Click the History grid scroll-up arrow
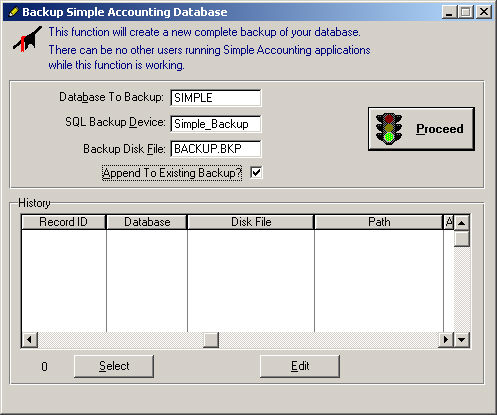This screenshot has height=415, width=497. pyautogui.click(x=462, y=223)
